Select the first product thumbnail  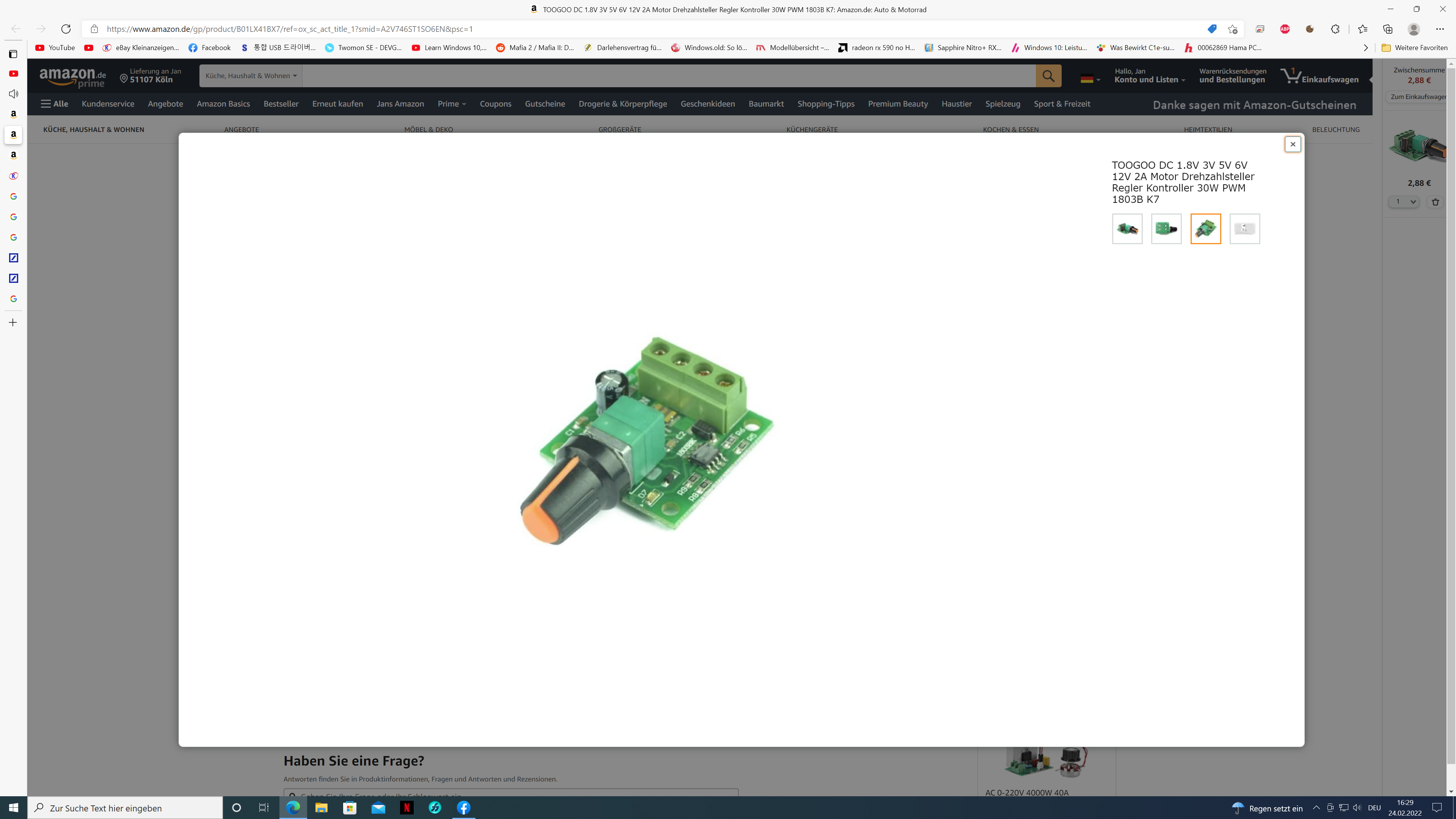coord(1127,229)
